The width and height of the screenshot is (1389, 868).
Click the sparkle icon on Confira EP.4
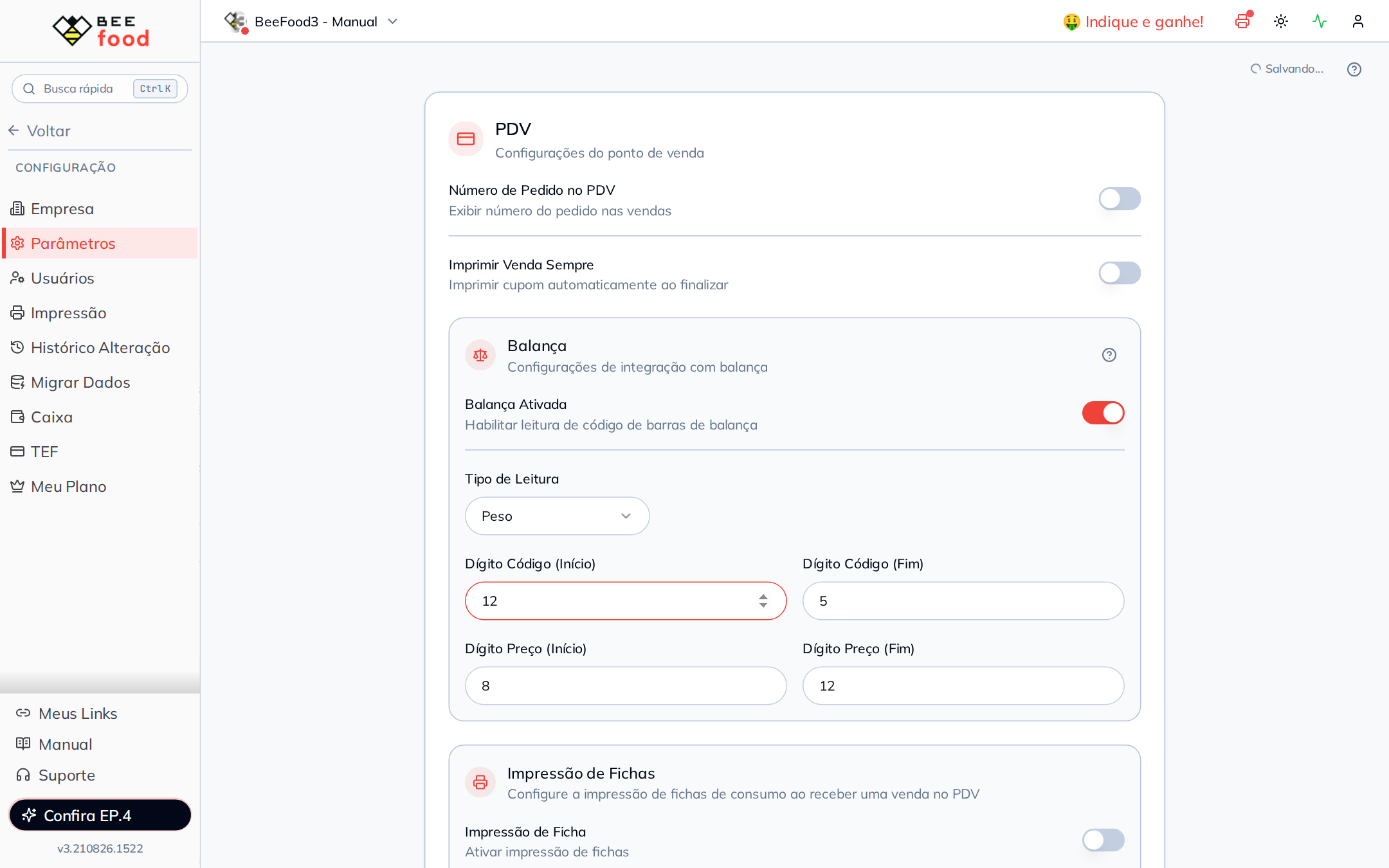tap(29, 815)
